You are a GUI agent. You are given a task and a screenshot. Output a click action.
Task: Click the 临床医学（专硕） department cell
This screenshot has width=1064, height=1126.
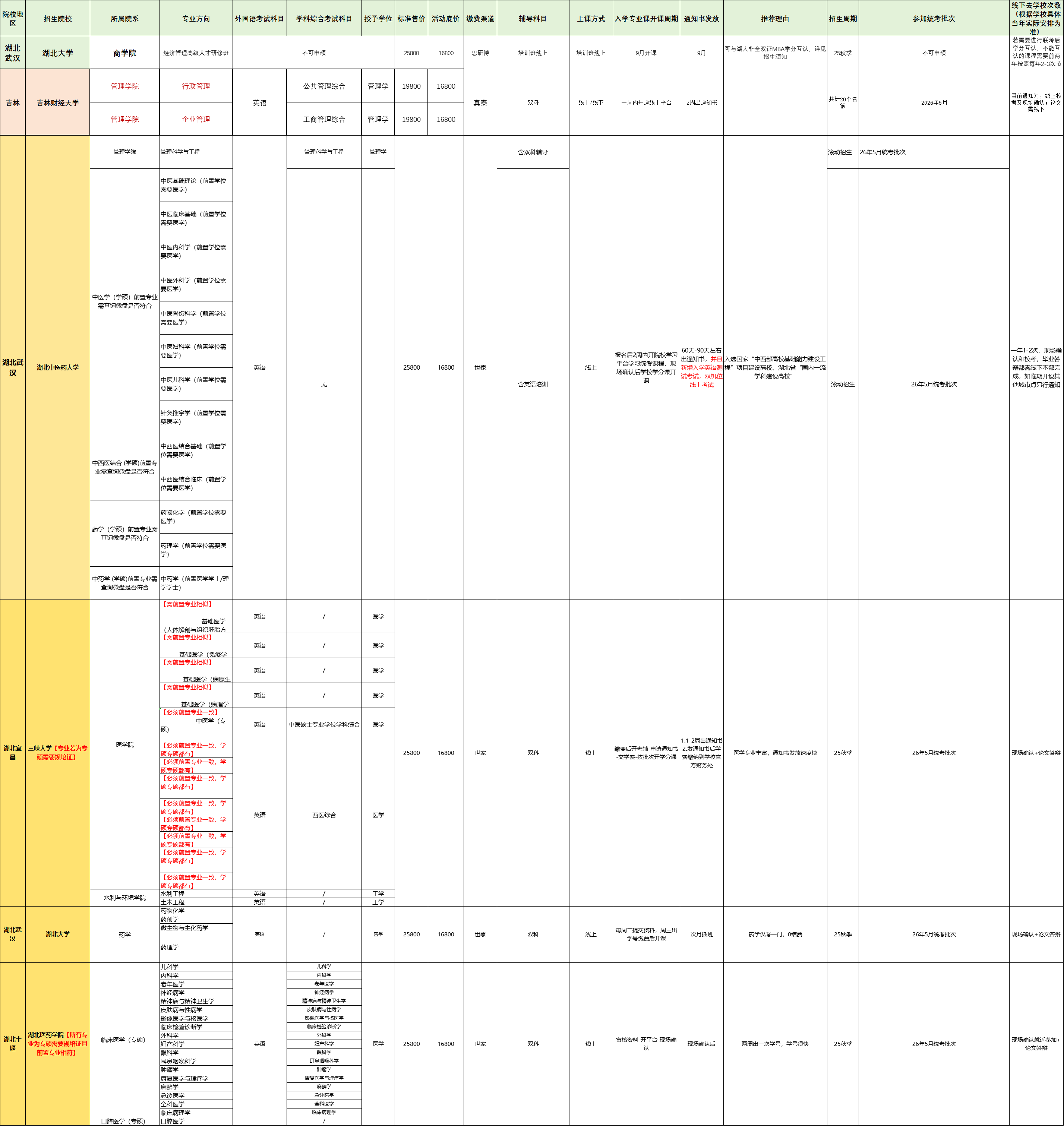click(123, 1039)
